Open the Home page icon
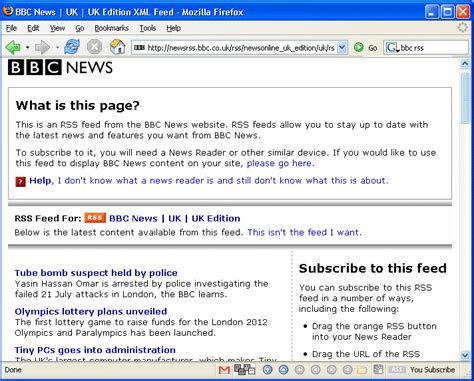The width and height of the screenshot is (474, 381). tap(117, 47)
